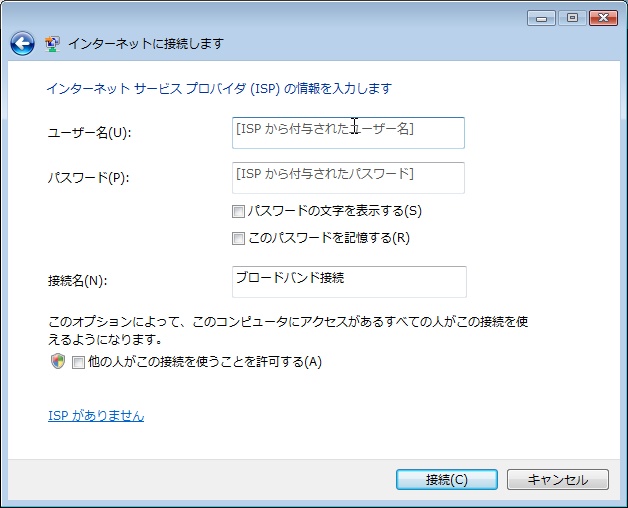
Task: Focus the ユーザー名 input field
Action: (x=348, y=132)
